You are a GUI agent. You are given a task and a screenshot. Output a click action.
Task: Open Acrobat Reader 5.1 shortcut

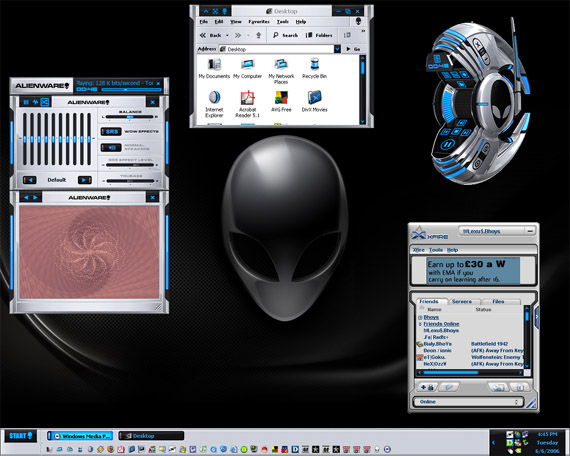tap(248, 104)
